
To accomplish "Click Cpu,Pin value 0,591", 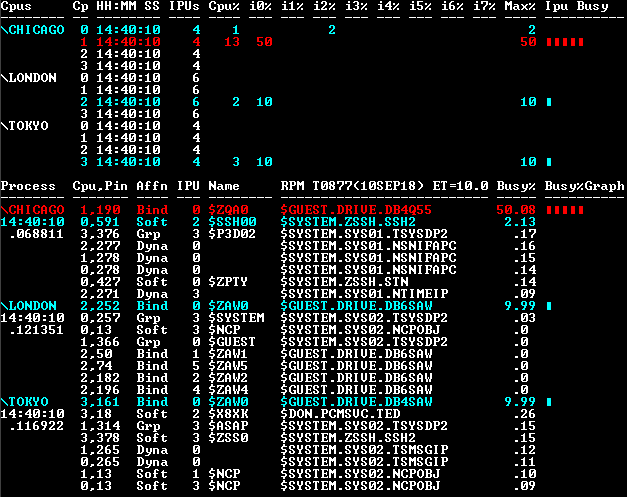I will [x=100, y=222].
